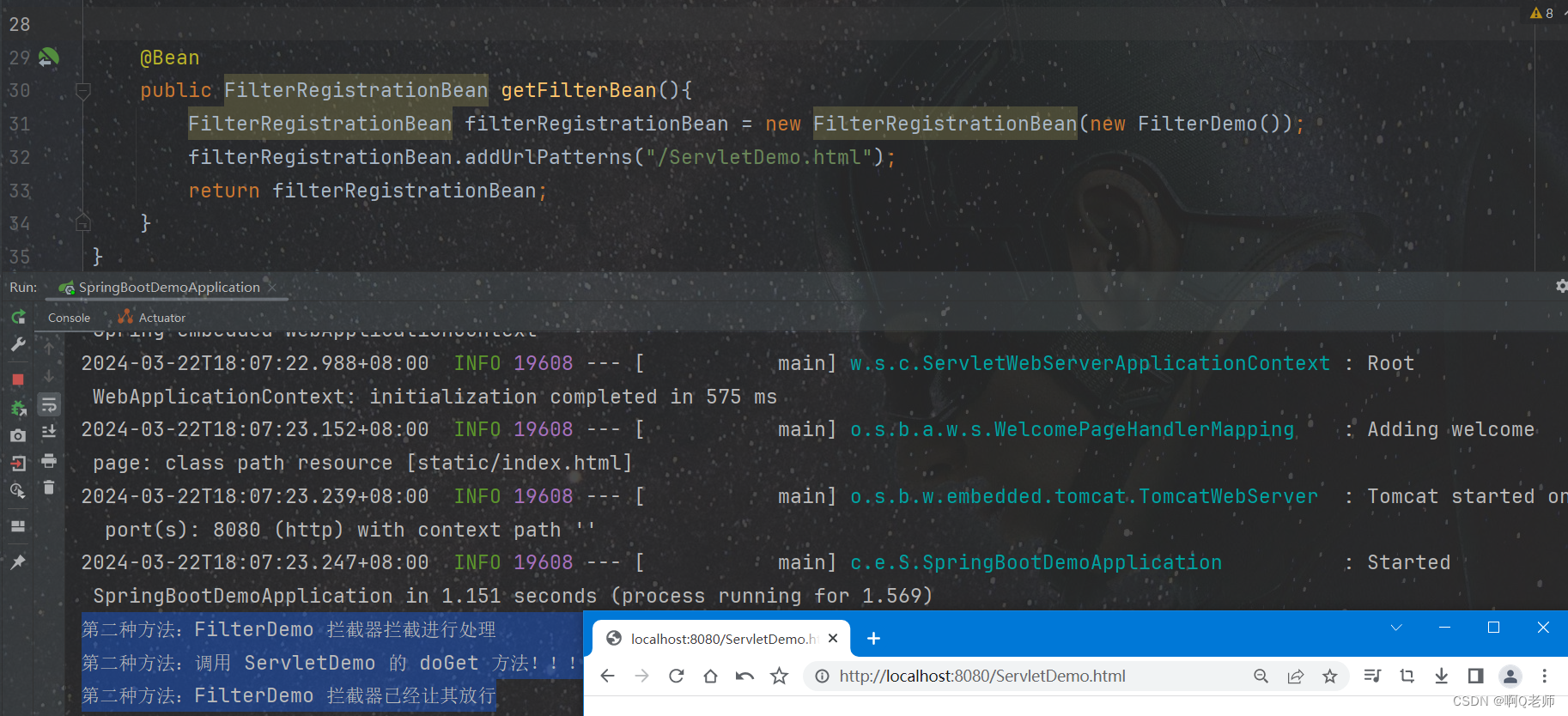This screenshot has width=1568, height=716.
Task: Close the localhost:8080 browser tab
Action: (x=833, y=639)
